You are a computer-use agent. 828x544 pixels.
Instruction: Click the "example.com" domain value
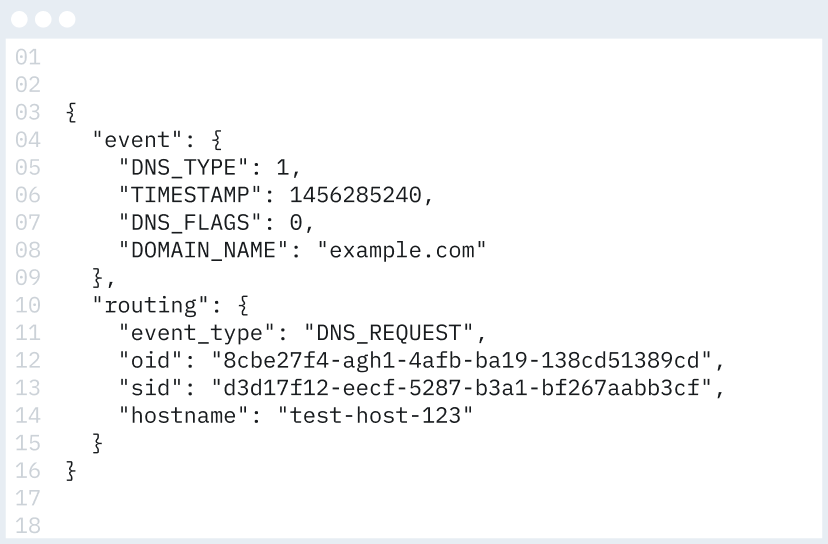(402, 250)
